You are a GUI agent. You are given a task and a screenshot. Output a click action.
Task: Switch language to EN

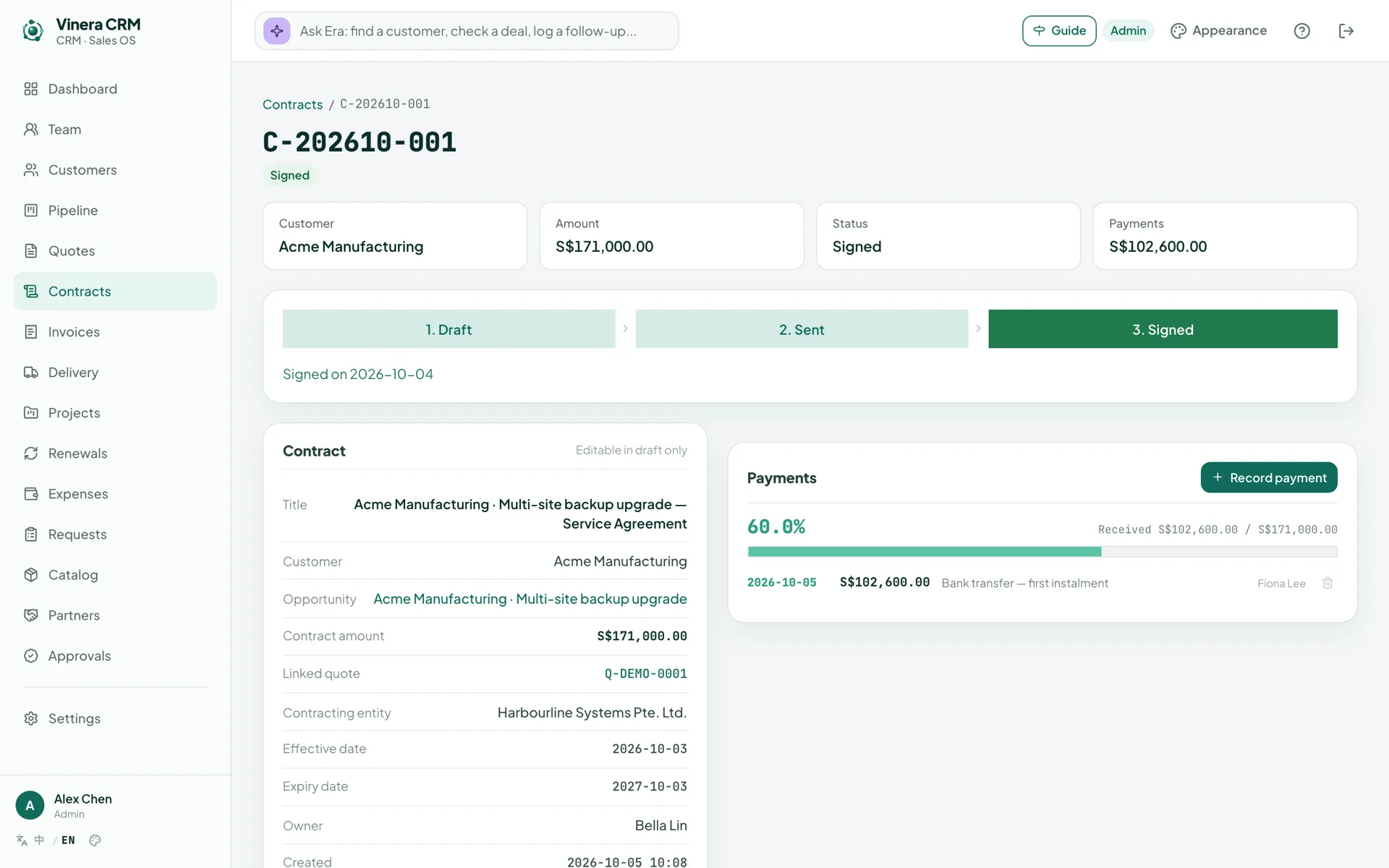click(x=68, y=841)
